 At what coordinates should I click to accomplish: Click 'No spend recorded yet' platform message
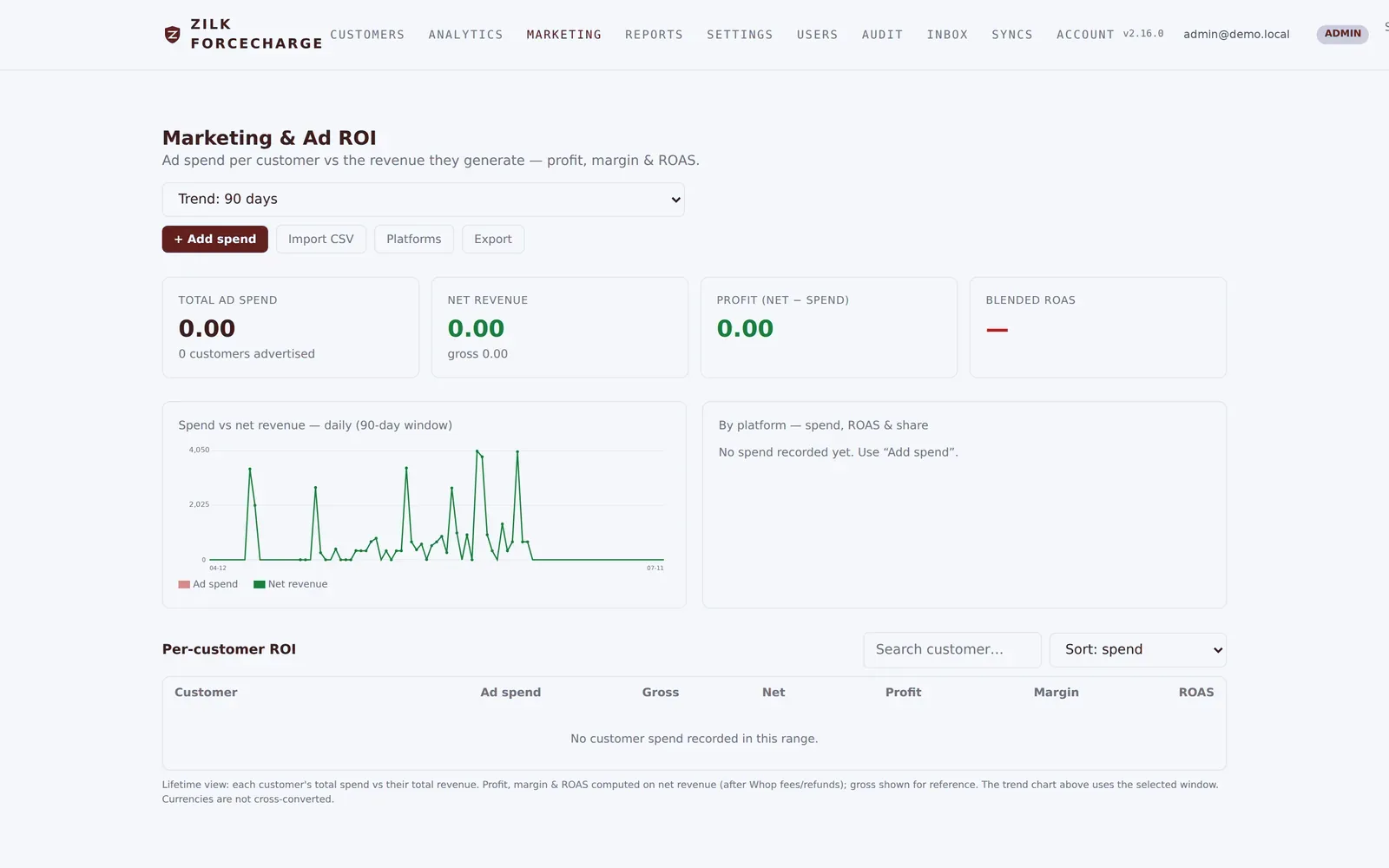click(x=839, y=452)
